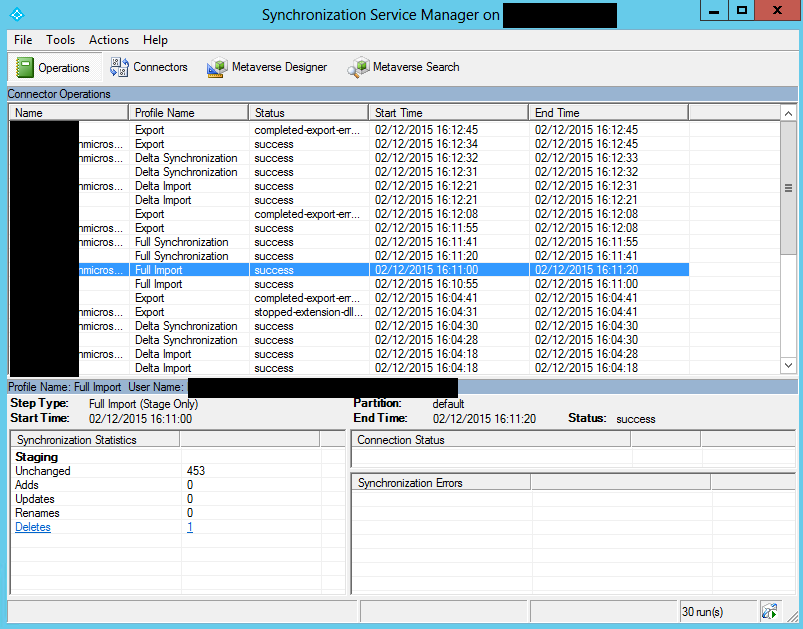
Task: Open the Connectors view icon
Action: click(x=119, y=67)
